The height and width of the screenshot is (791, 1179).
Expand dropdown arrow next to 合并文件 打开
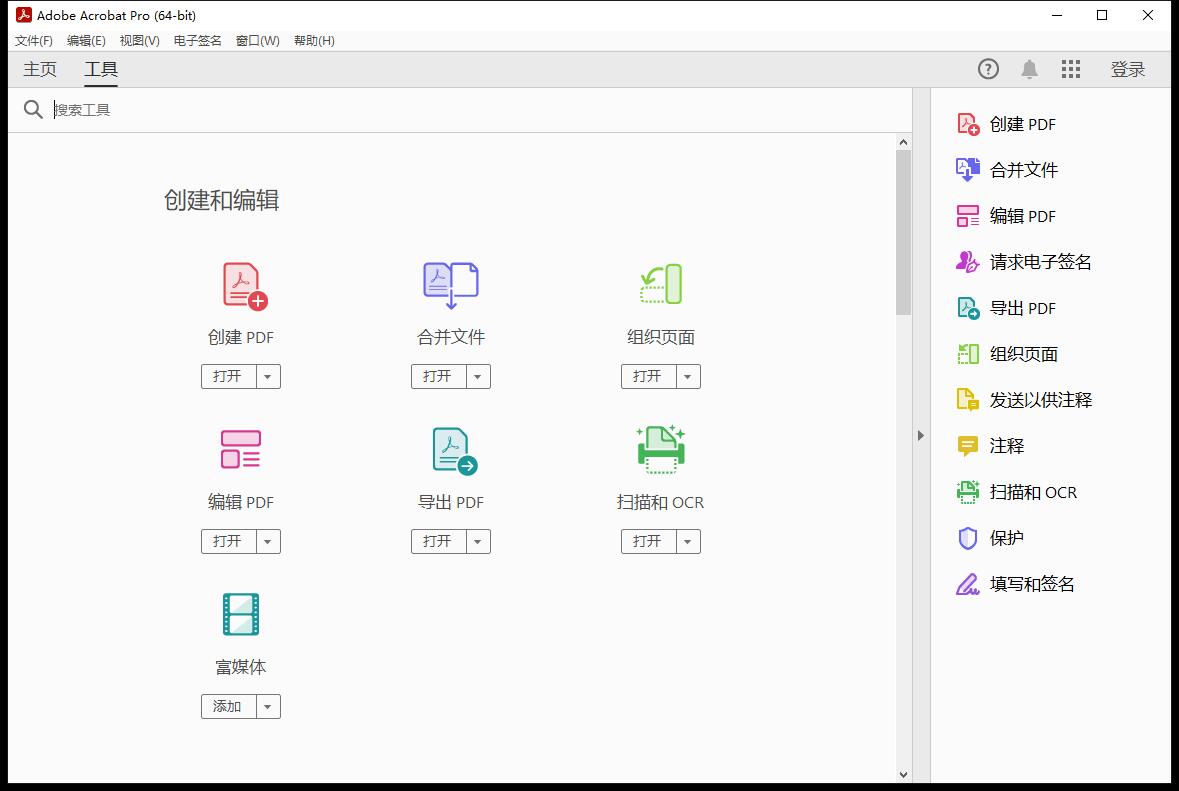[477, 377]
